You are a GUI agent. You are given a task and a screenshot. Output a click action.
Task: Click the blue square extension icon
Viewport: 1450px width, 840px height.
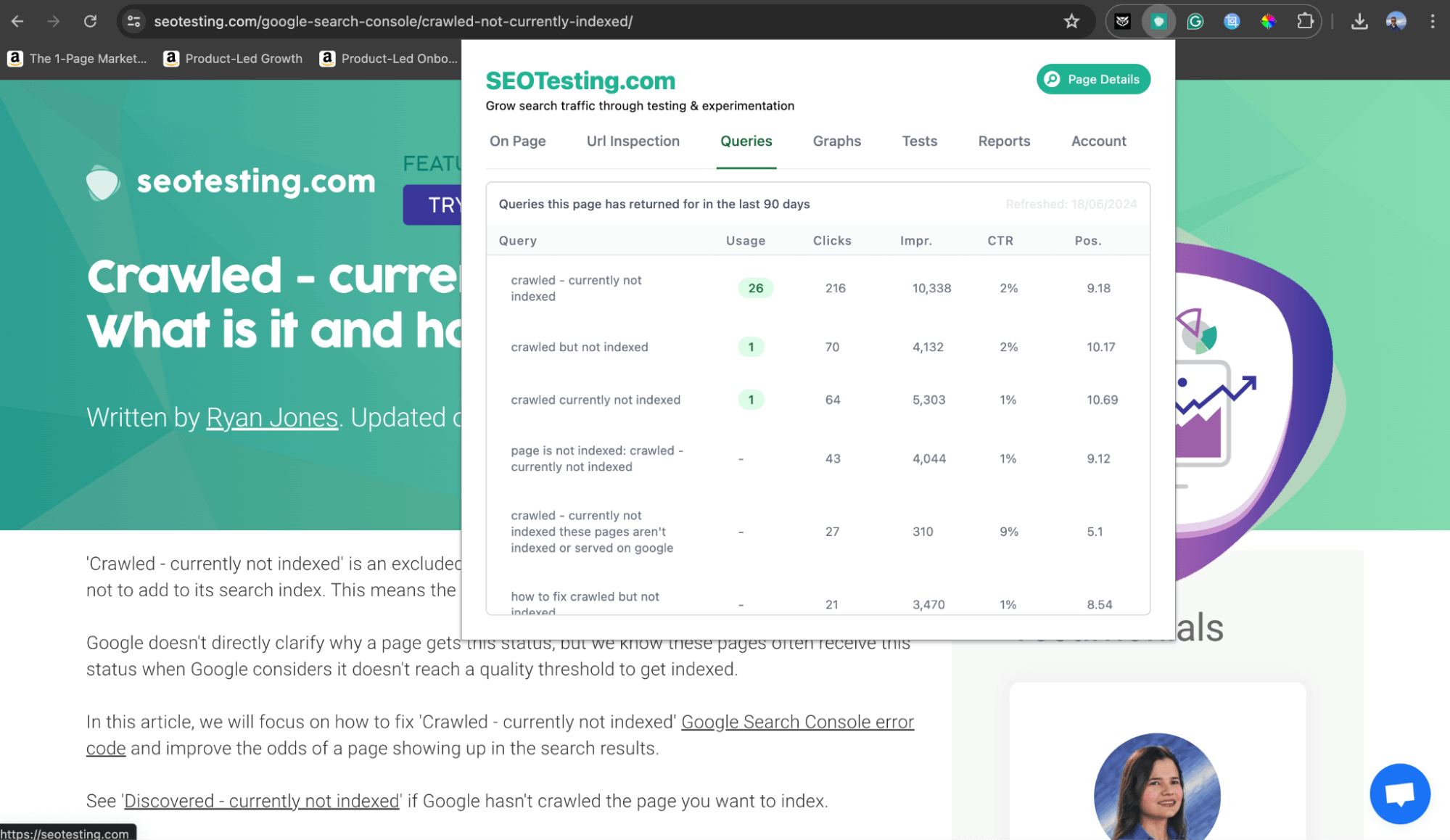1231,21
